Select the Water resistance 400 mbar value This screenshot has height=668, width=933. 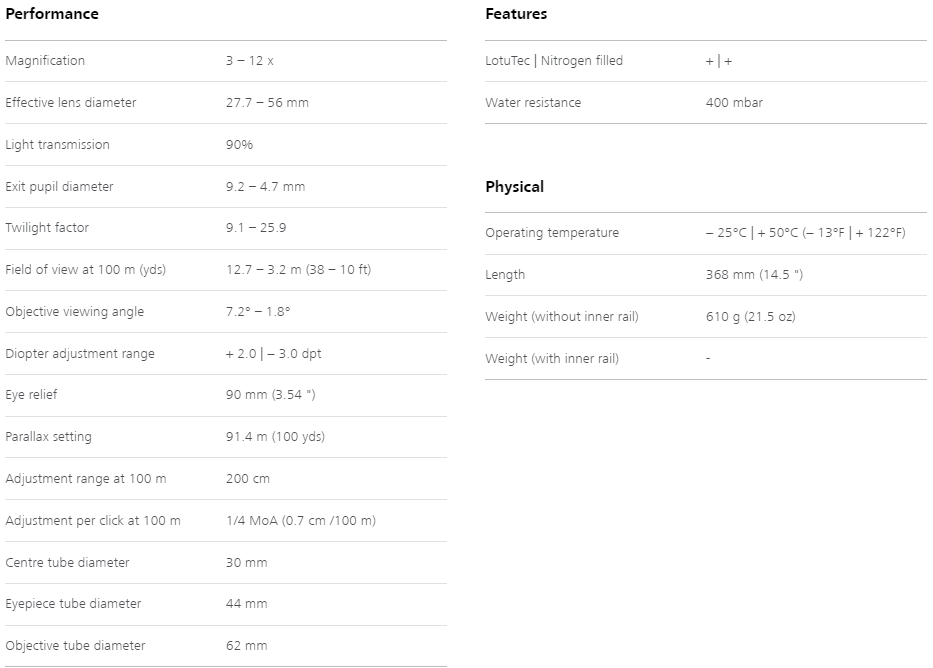point(734,102)
